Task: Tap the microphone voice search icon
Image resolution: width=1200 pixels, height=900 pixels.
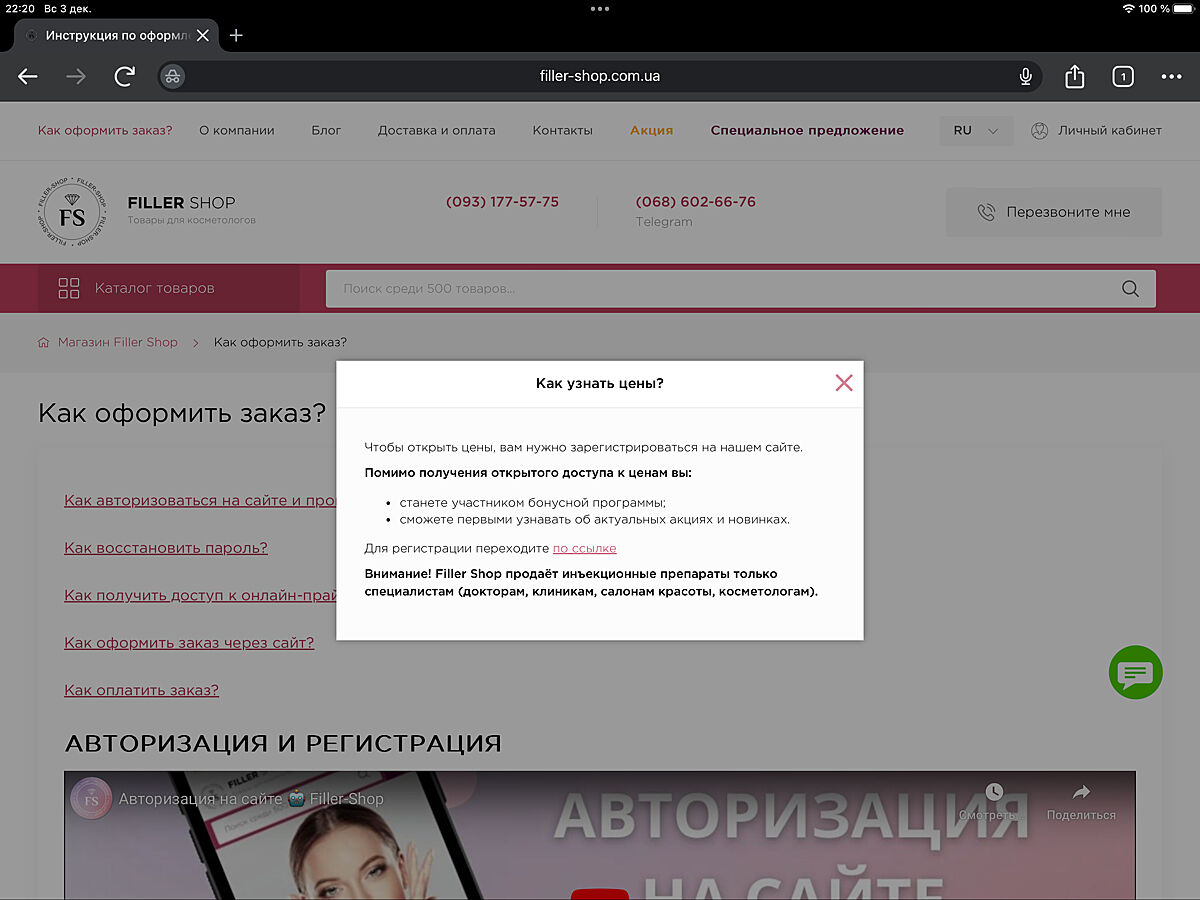Action: [x=1025, y=77]
